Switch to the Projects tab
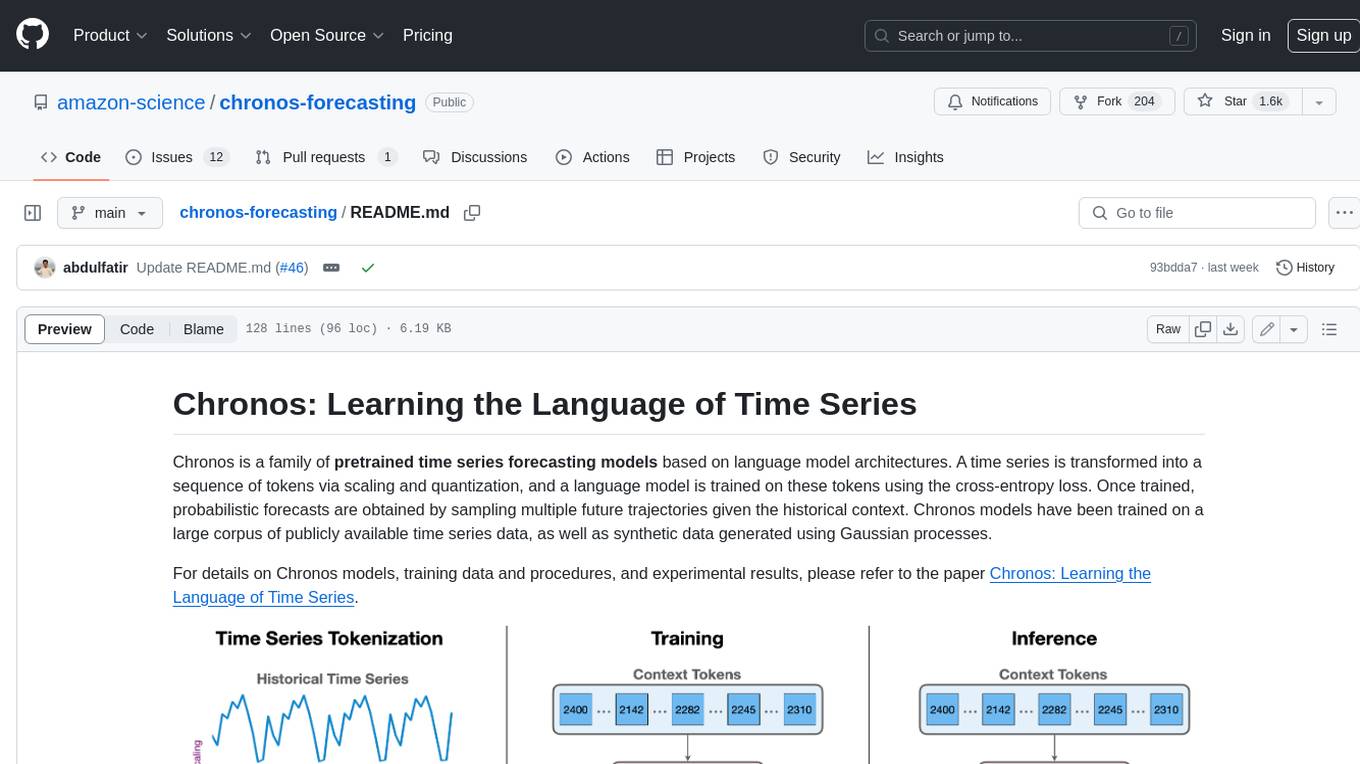 click(695, 157)
